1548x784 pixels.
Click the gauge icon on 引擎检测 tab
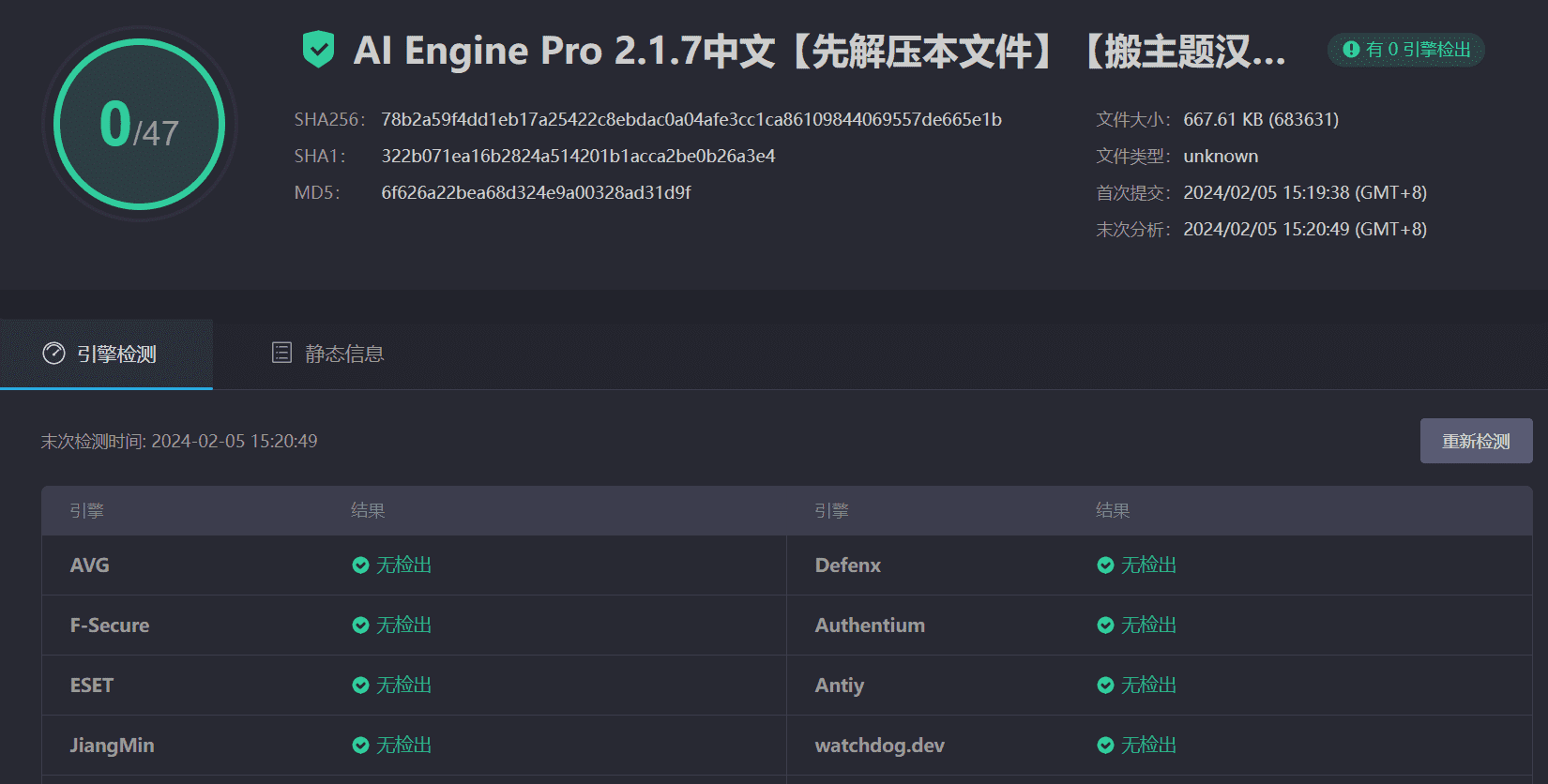(54, 354)
